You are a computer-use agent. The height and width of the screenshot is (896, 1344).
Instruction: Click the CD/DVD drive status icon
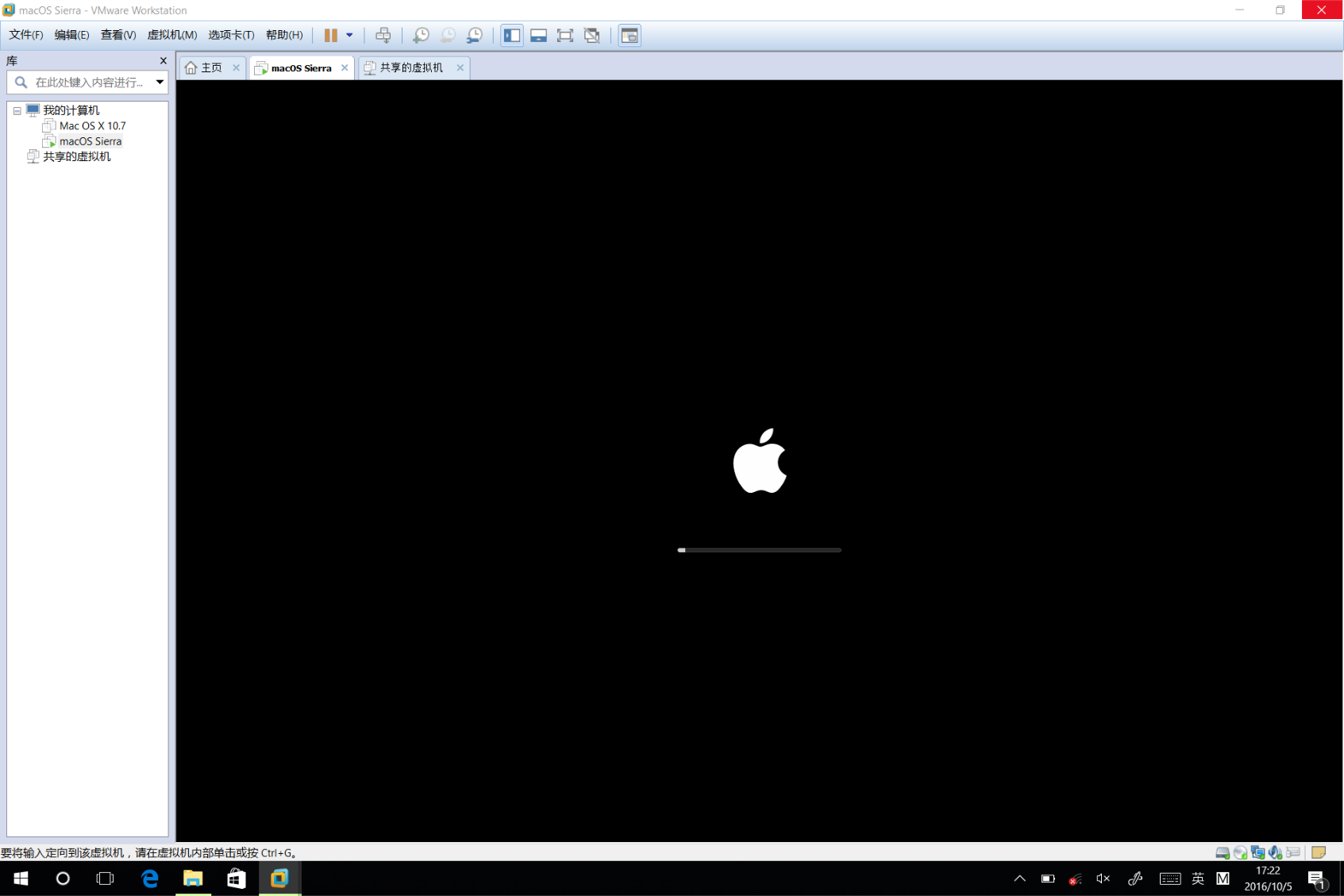coord(1240,852)
